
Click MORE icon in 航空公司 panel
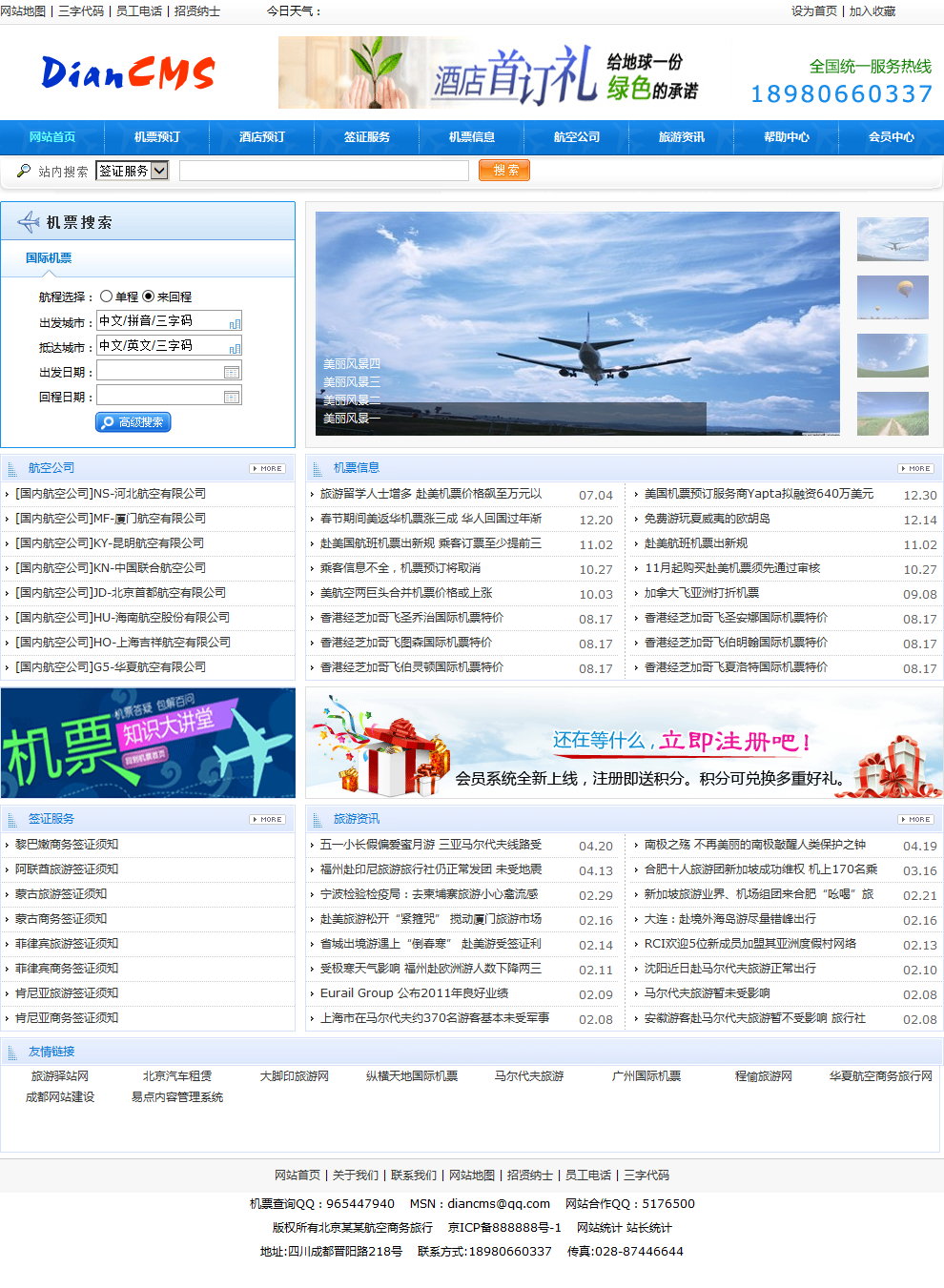coord(267,469)
